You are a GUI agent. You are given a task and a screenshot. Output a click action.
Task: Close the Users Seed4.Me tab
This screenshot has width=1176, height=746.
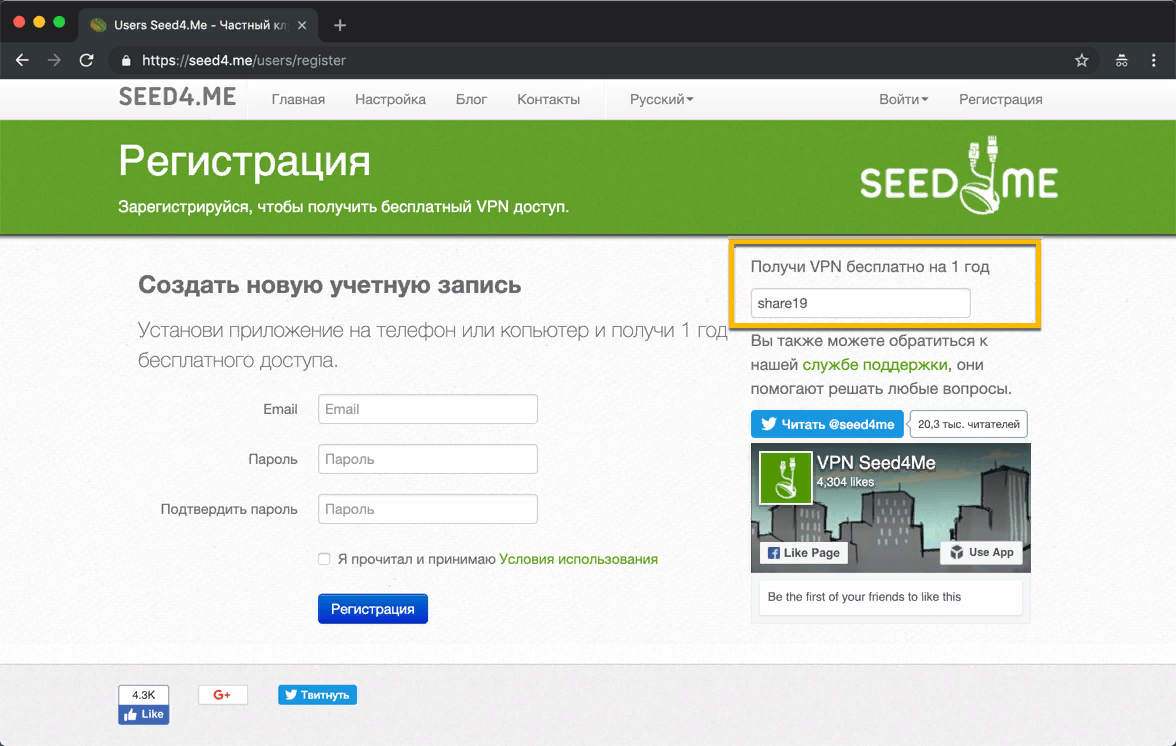click(302, 25)
